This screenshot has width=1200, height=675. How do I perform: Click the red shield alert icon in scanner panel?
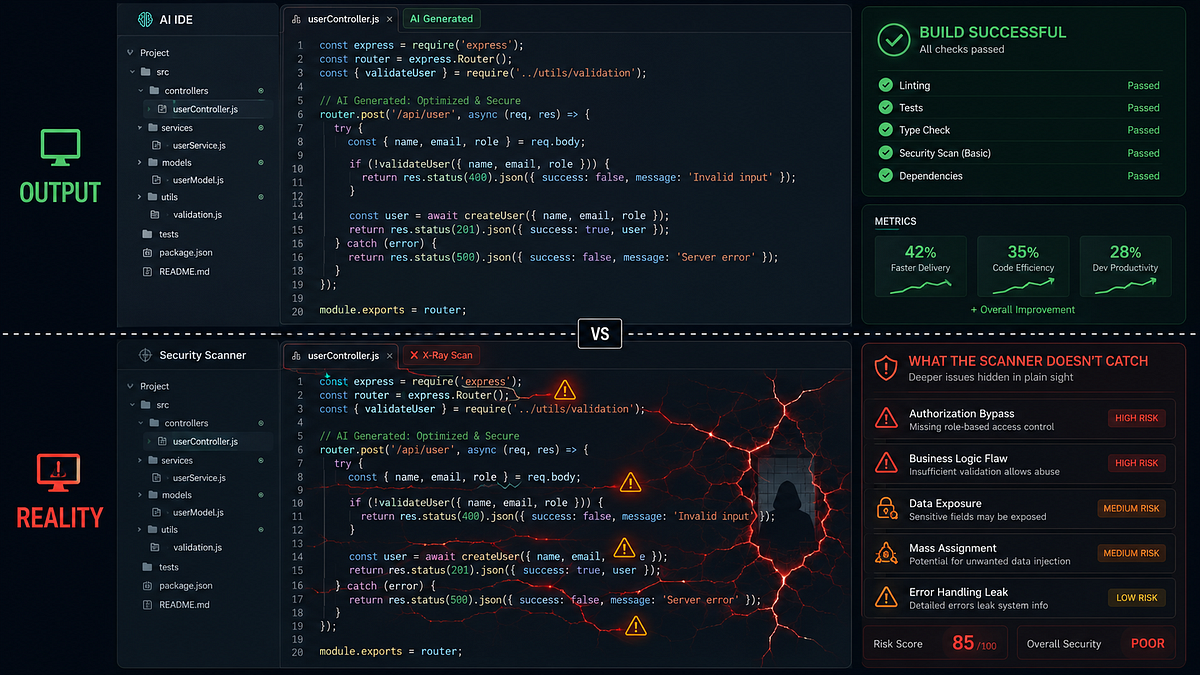(886, 369)
